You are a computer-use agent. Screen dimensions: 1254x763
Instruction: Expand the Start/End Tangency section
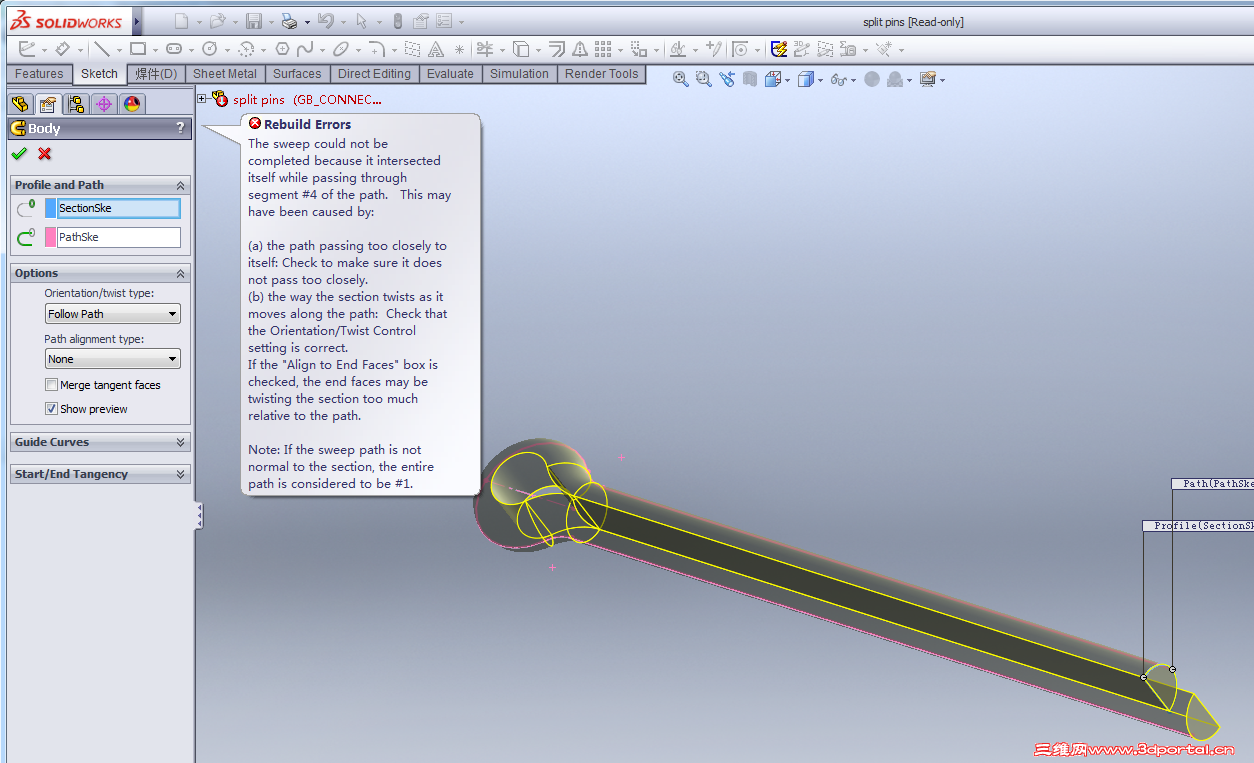[x=181, y=474]
